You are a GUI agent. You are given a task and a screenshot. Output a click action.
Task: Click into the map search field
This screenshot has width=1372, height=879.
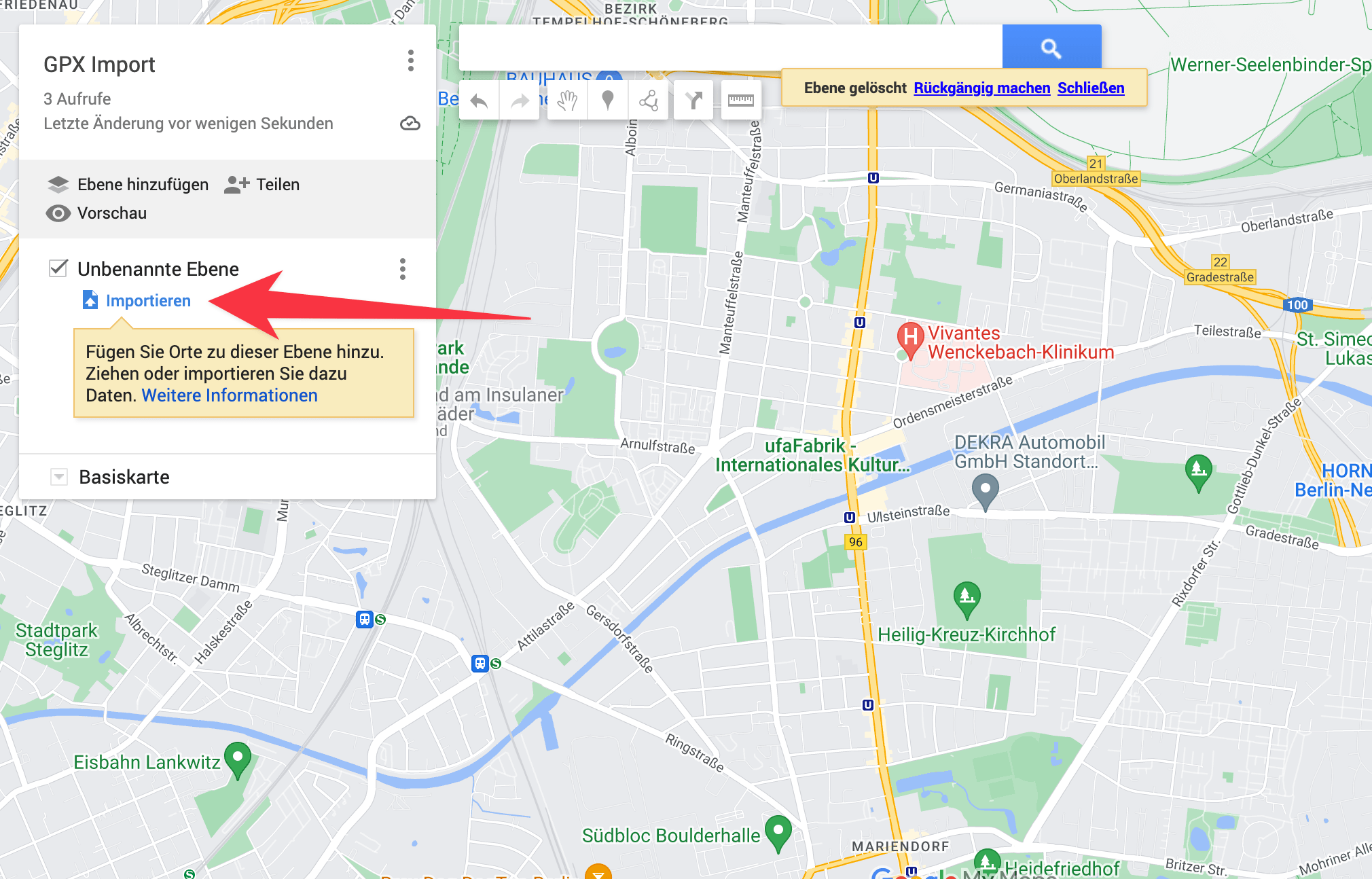pyautogui.click(x=731, y=48)
